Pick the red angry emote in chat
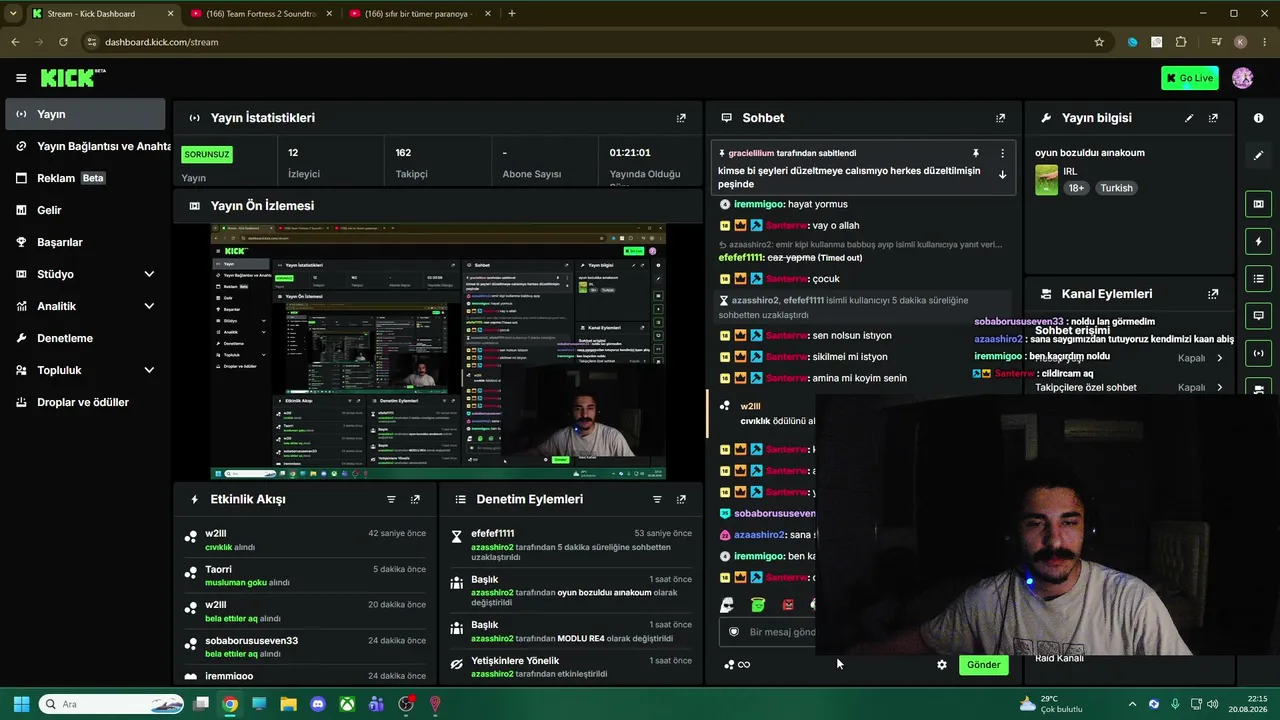1280x720 pixels. point(788,605)
